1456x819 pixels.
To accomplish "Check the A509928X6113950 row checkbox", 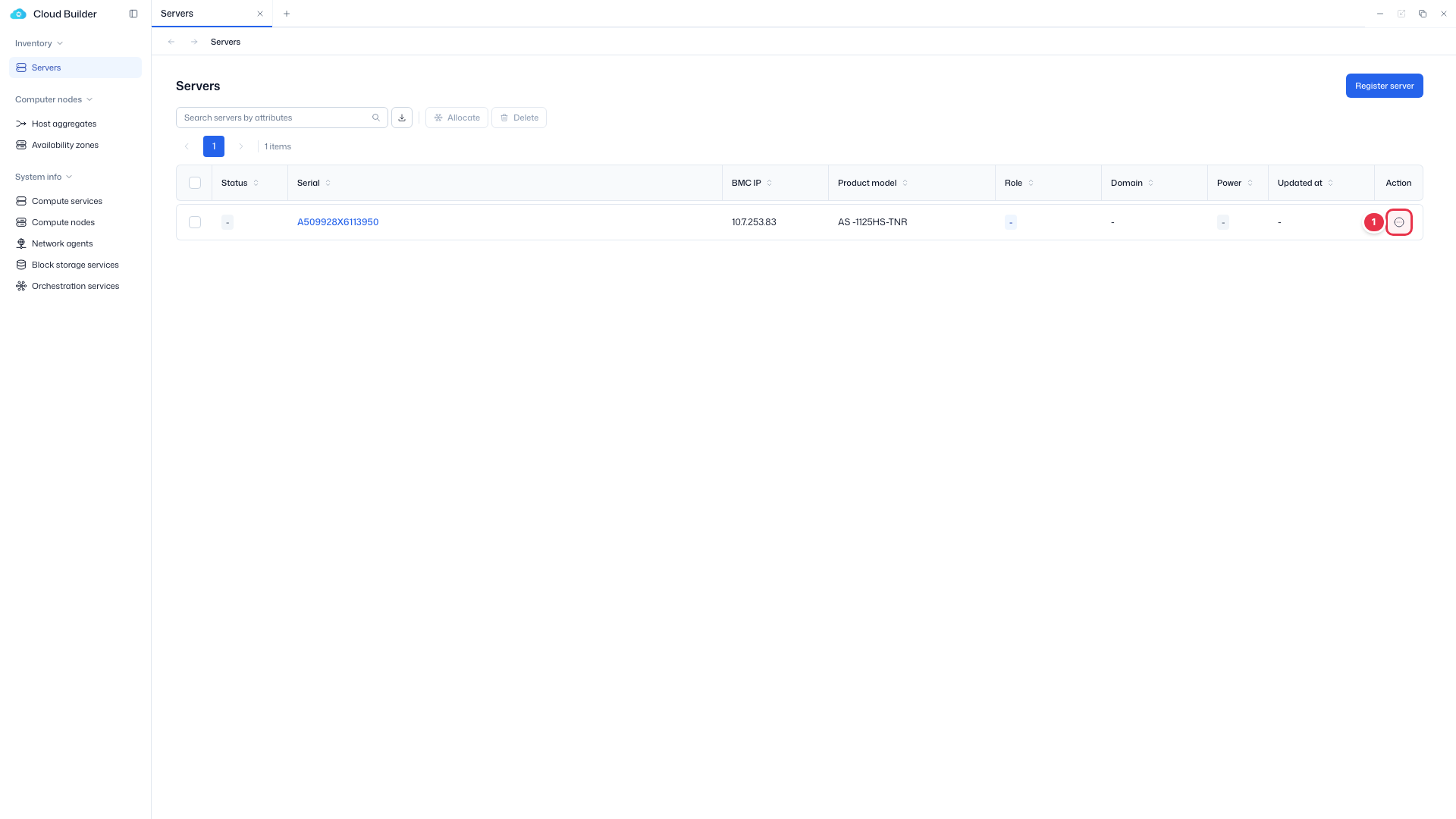I will tap(195, 222).
